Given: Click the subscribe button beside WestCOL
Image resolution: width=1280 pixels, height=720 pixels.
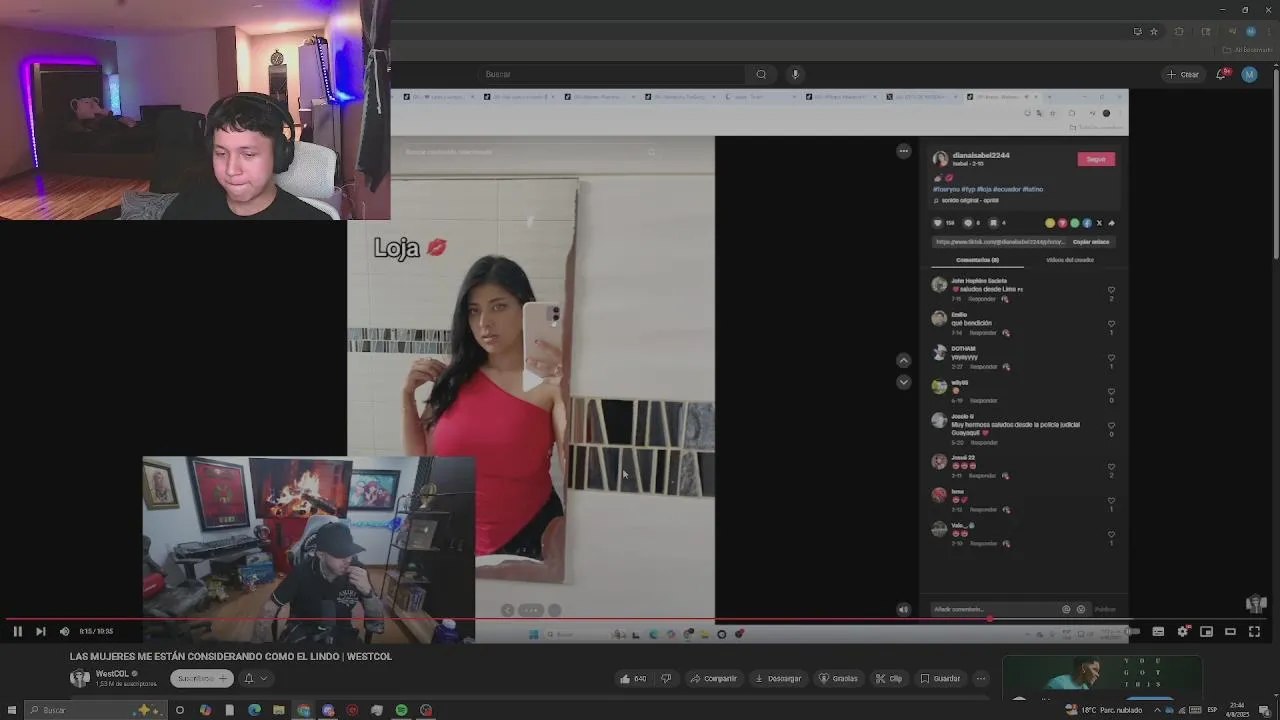Looking at the screenshot, I should (x=202, y=678).
